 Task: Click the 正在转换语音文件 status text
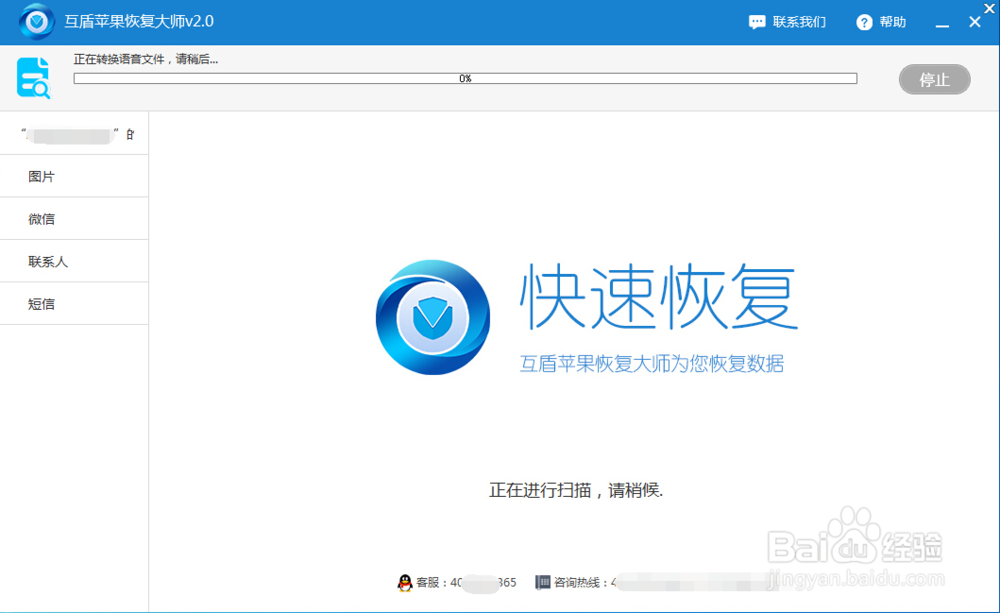pyautogui.click(x=145, y=59)
